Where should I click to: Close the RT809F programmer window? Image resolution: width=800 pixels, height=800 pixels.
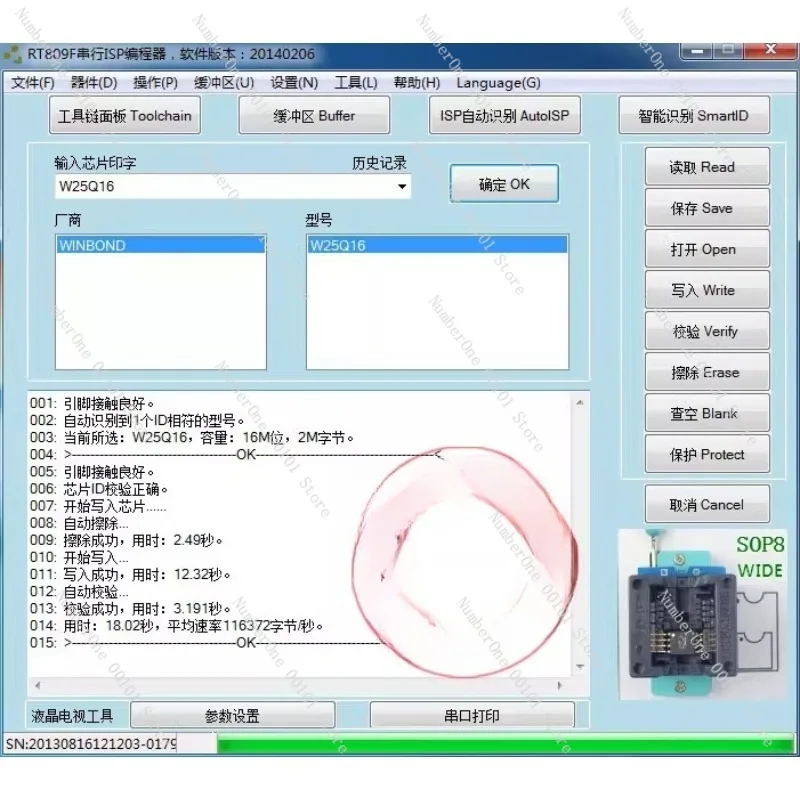[x=771, y=49]
